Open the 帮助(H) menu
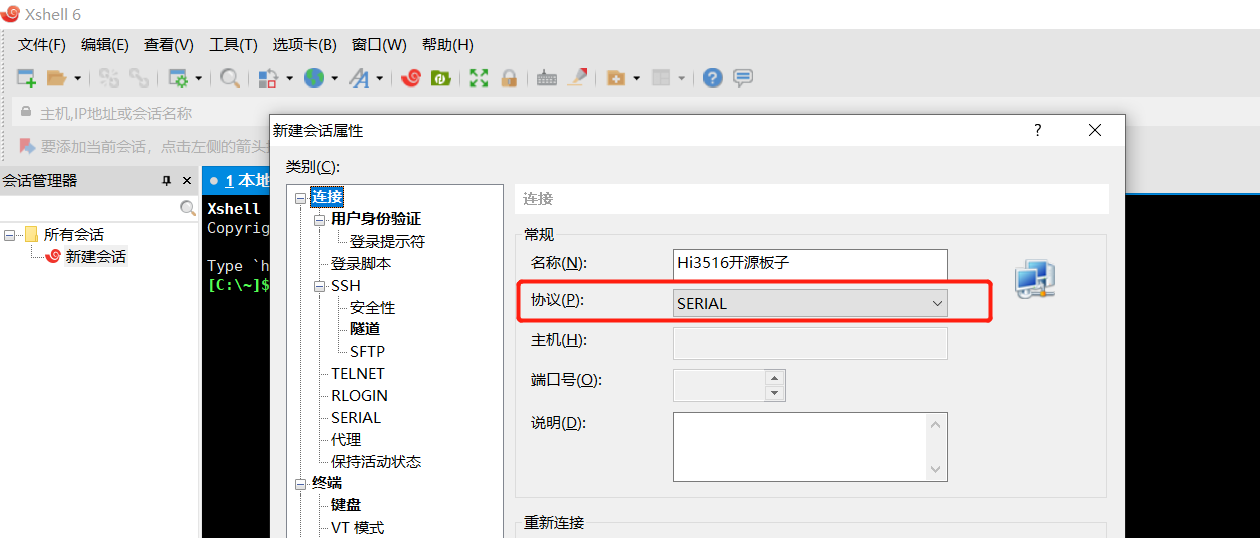1260x538 pixels. click(448, 45)
